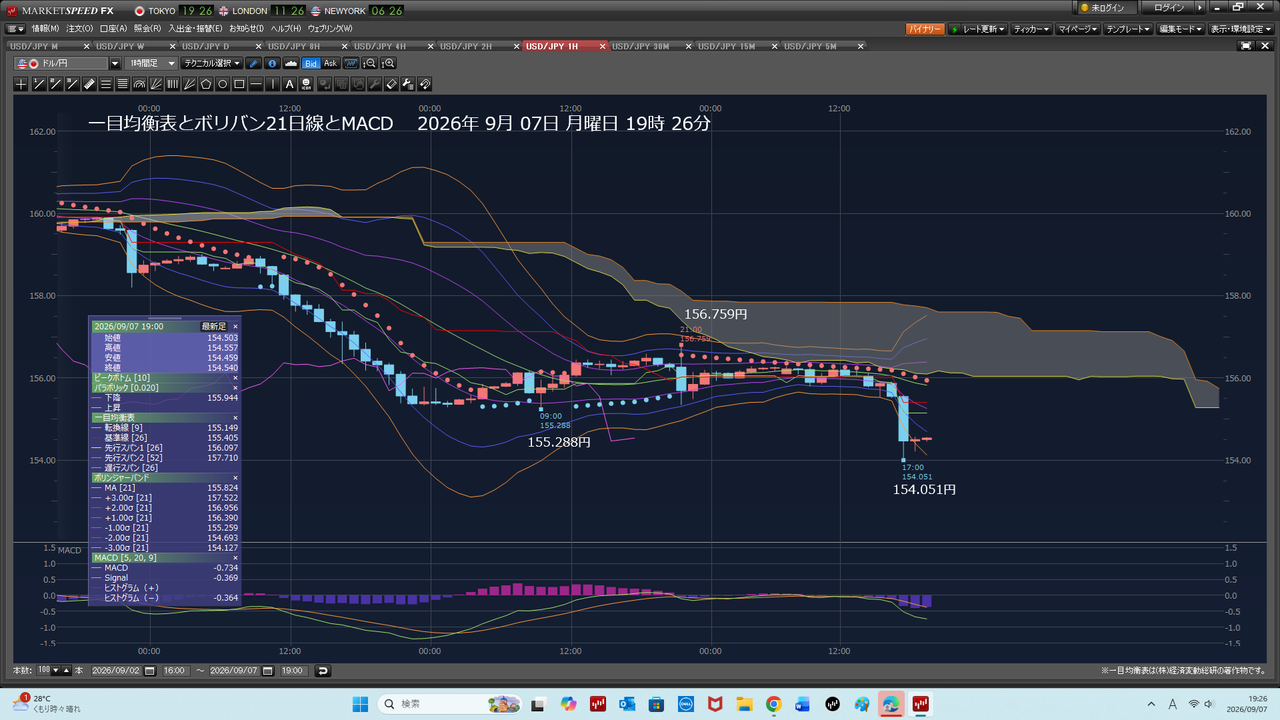Toggle the cloud chart-type button
The height and width of the screenshot is (720, 1280).
click(x=292, y=63)
